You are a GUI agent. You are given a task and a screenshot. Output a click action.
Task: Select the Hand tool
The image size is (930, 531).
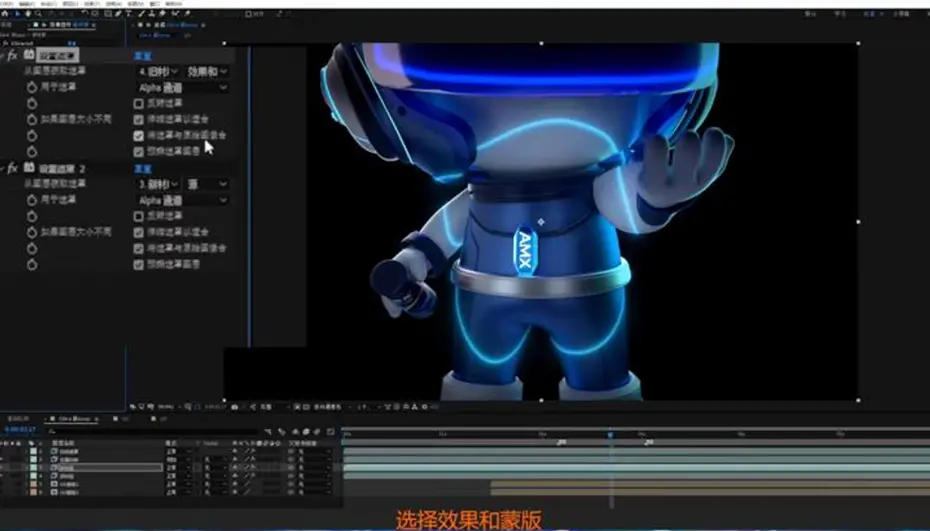click(x=28, y=13)
